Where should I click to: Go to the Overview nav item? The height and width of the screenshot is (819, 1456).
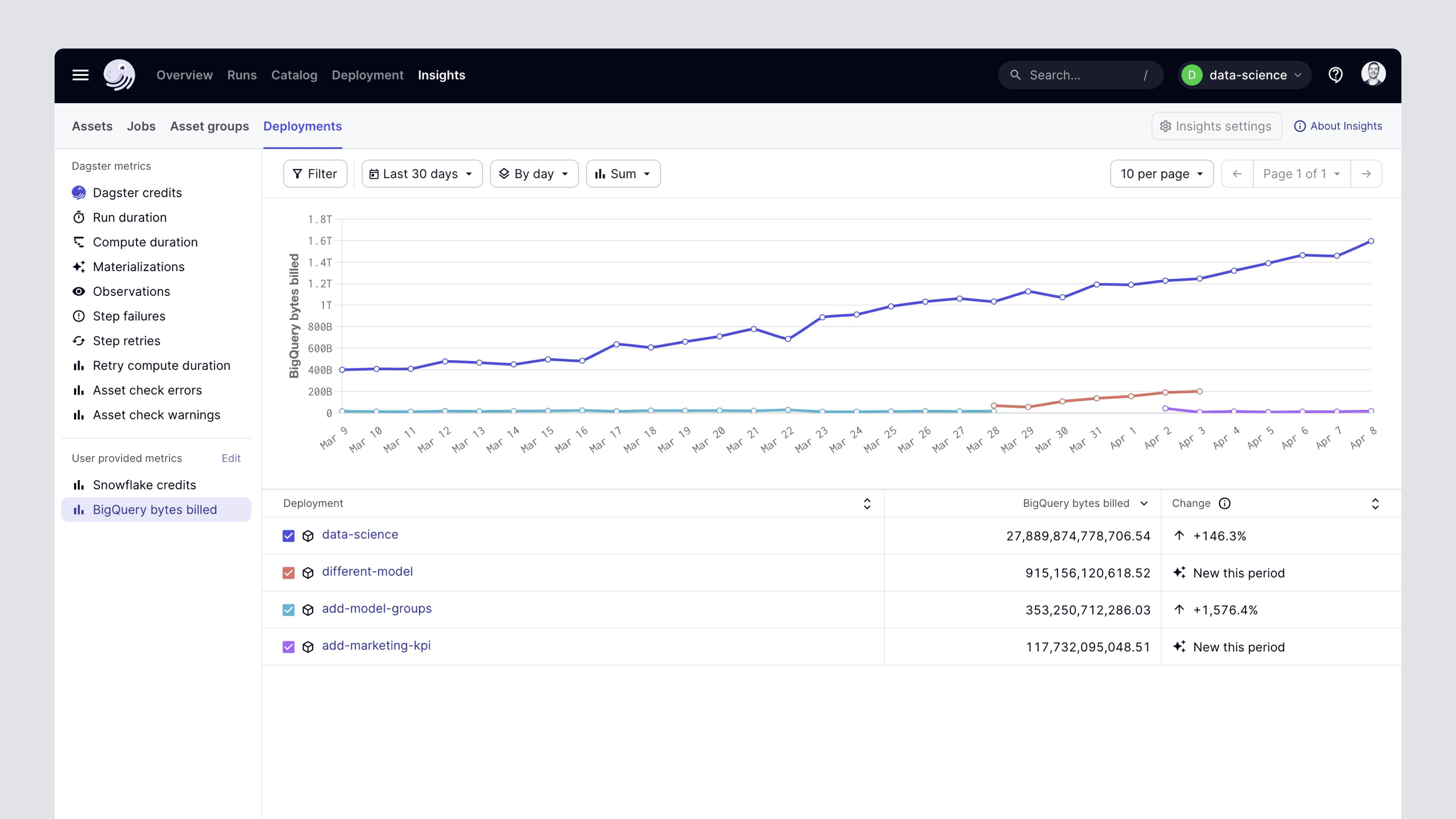(x=184, y=75)
